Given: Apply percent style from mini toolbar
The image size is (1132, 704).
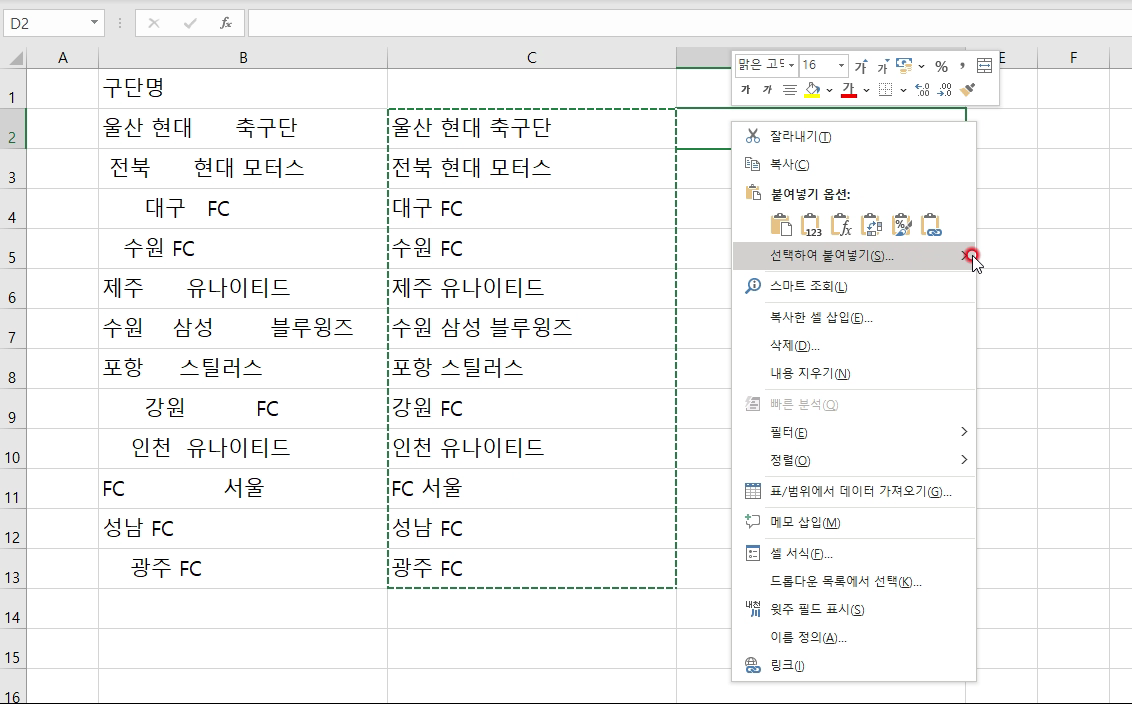Looking at the screenshot, I should [x=941, y=66].
